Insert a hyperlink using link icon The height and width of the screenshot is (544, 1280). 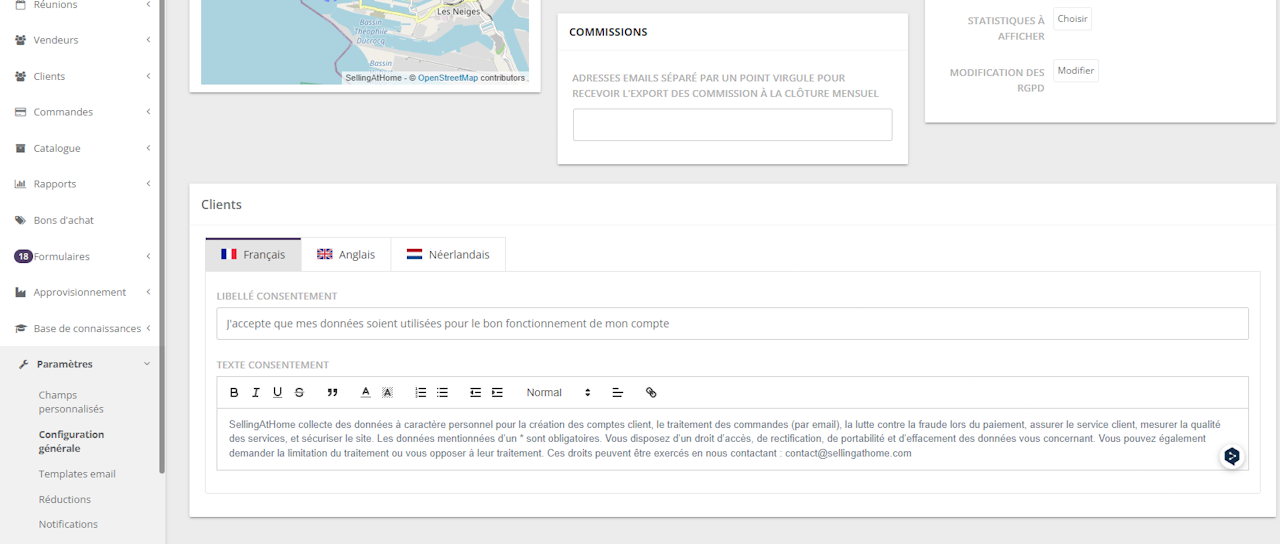coord(651,393)
